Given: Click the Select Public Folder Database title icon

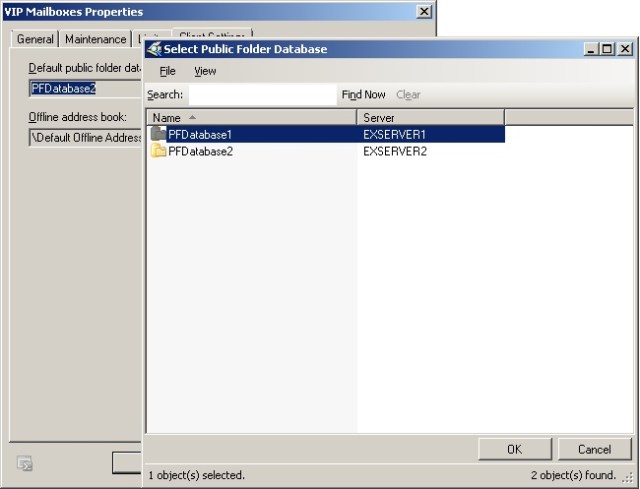Looking at the screenshot, I should [154, 48].
